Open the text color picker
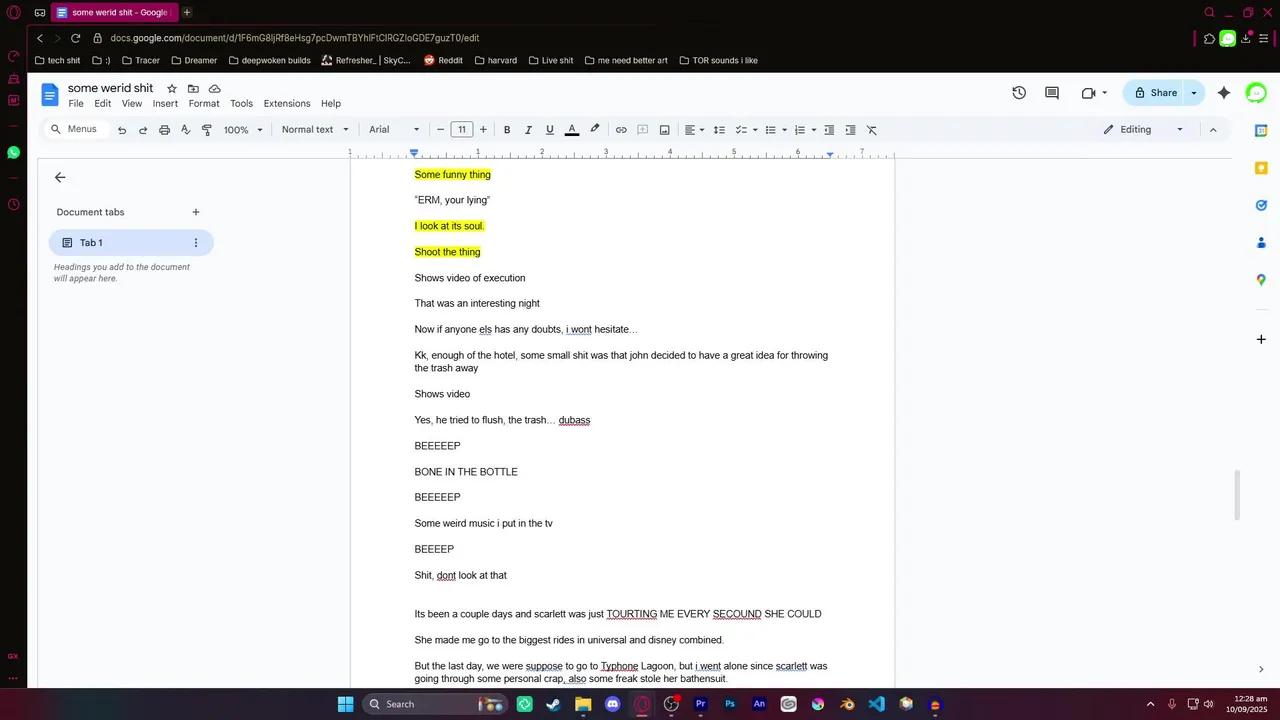 click(x=572, y=130)
